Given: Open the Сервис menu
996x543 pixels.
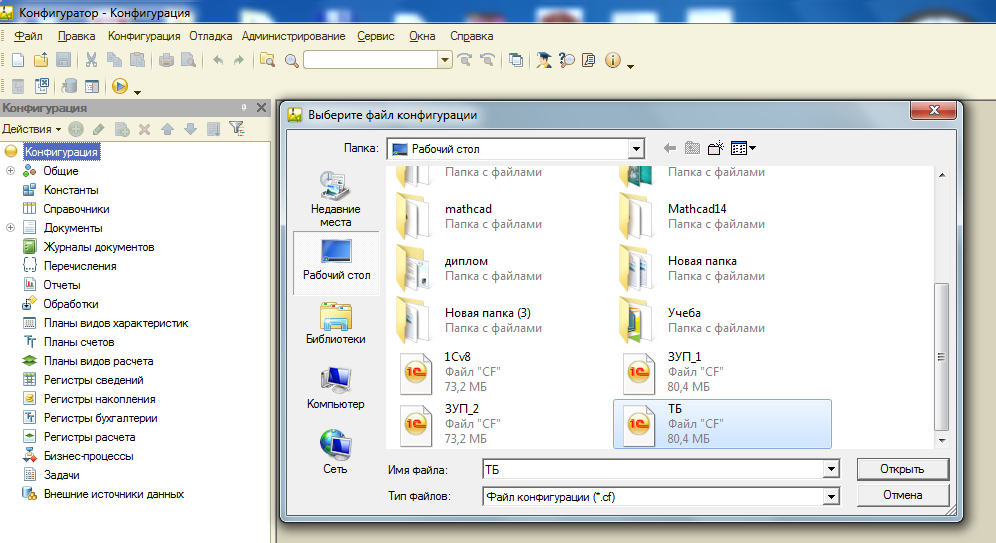Looking at the screenshot, I should [375, 36].
